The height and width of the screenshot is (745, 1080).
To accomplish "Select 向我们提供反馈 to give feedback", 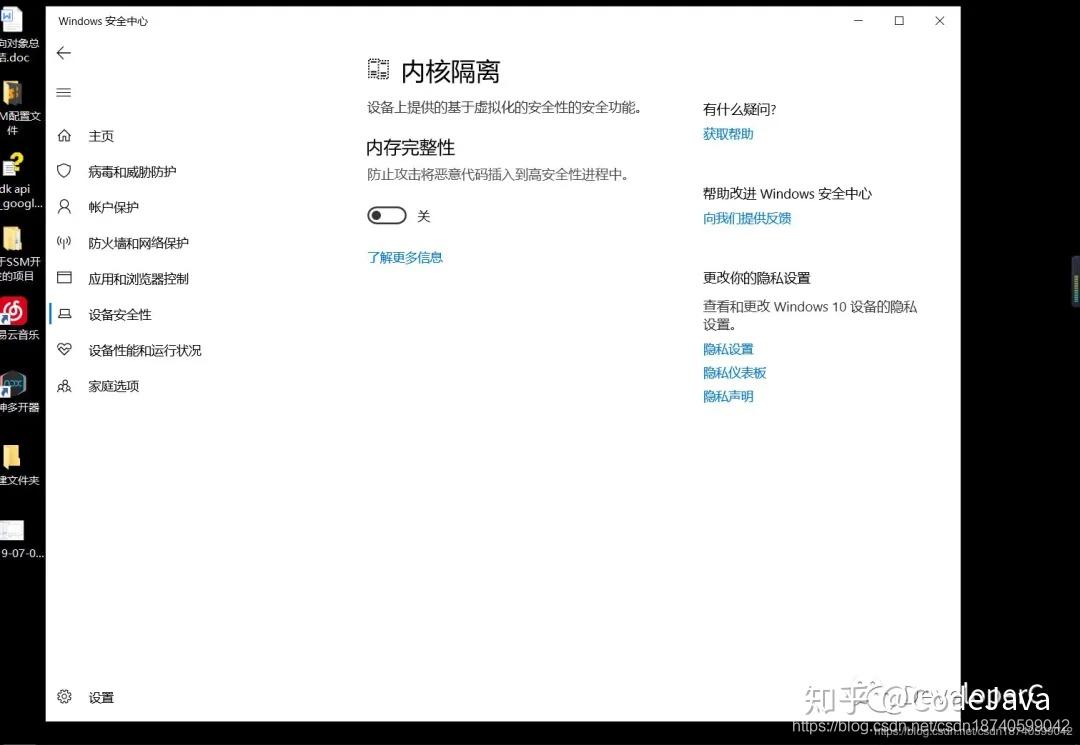I will tap(747, 218).
